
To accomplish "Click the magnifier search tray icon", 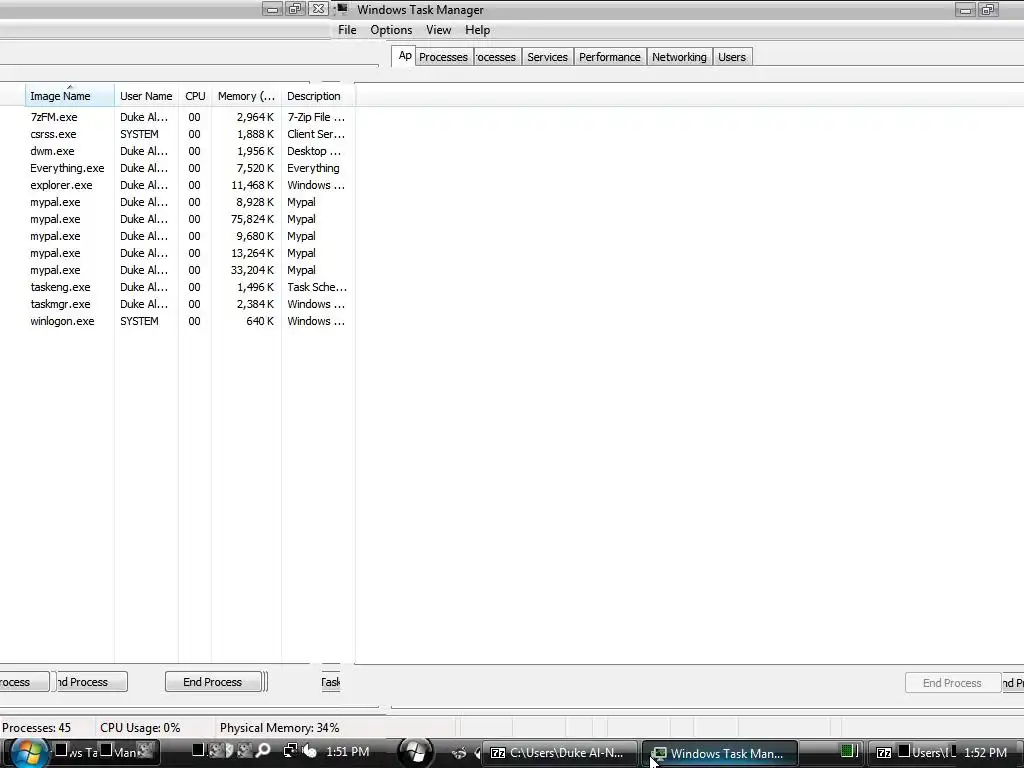I will 263,751.
